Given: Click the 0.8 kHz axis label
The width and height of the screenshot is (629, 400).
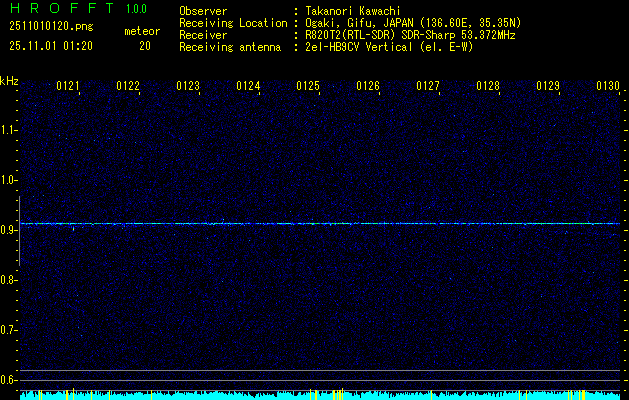Looking at the screenshot, I should tap(7, 280).
